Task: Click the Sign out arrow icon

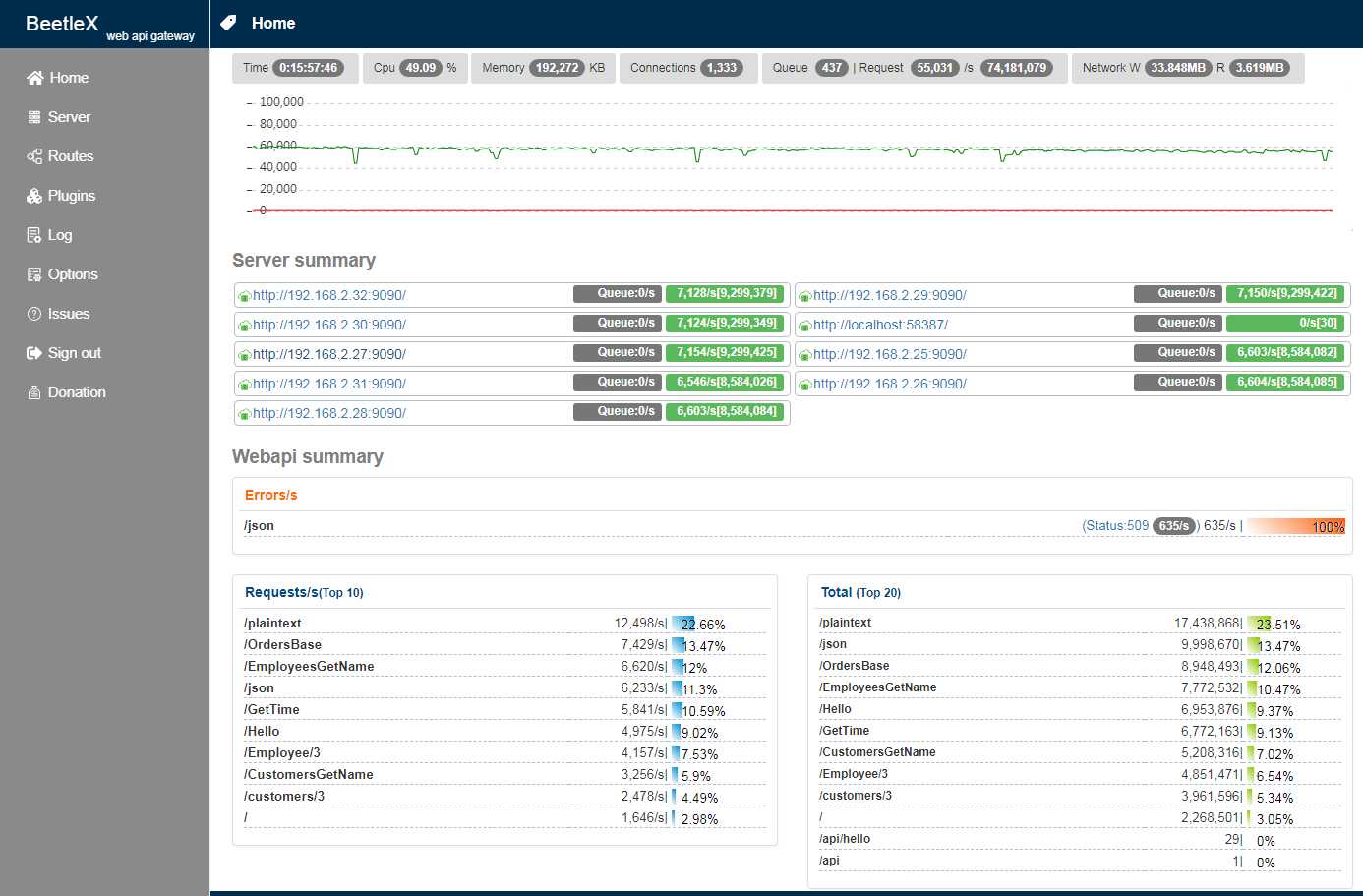Action: click(34, 353)
